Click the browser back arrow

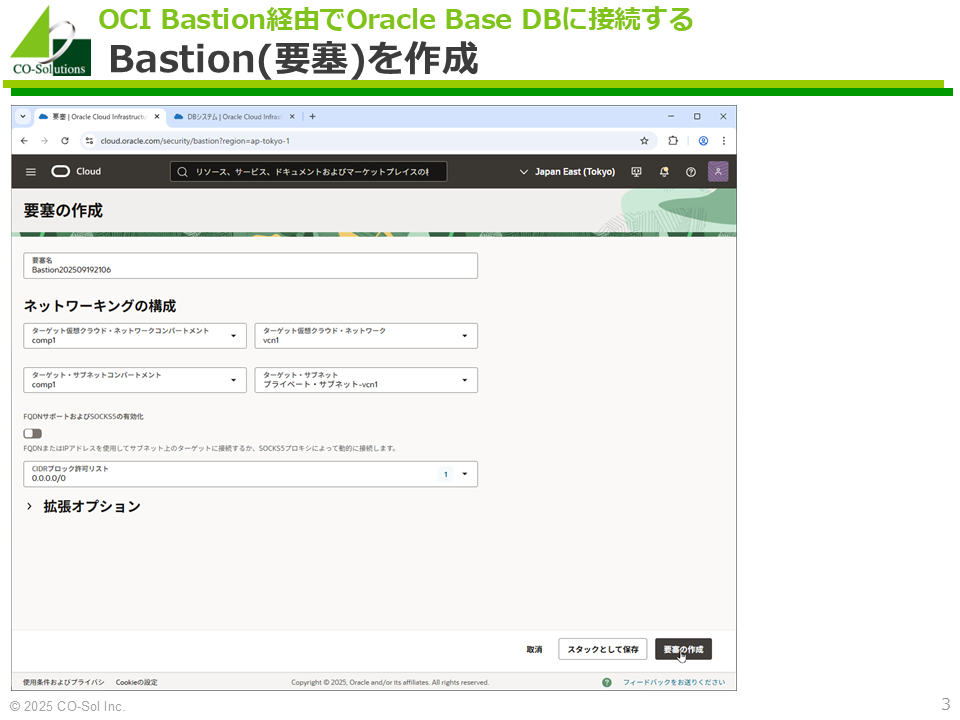(24, 141)
